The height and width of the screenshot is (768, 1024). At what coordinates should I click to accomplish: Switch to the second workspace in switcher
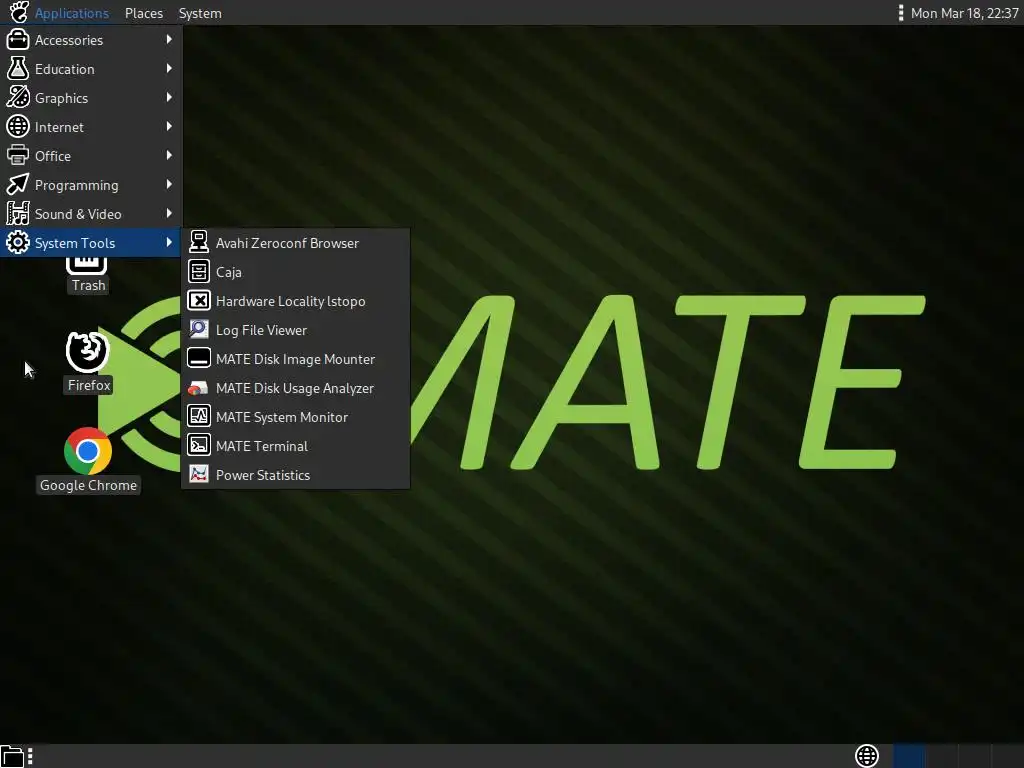pos(942,756)
